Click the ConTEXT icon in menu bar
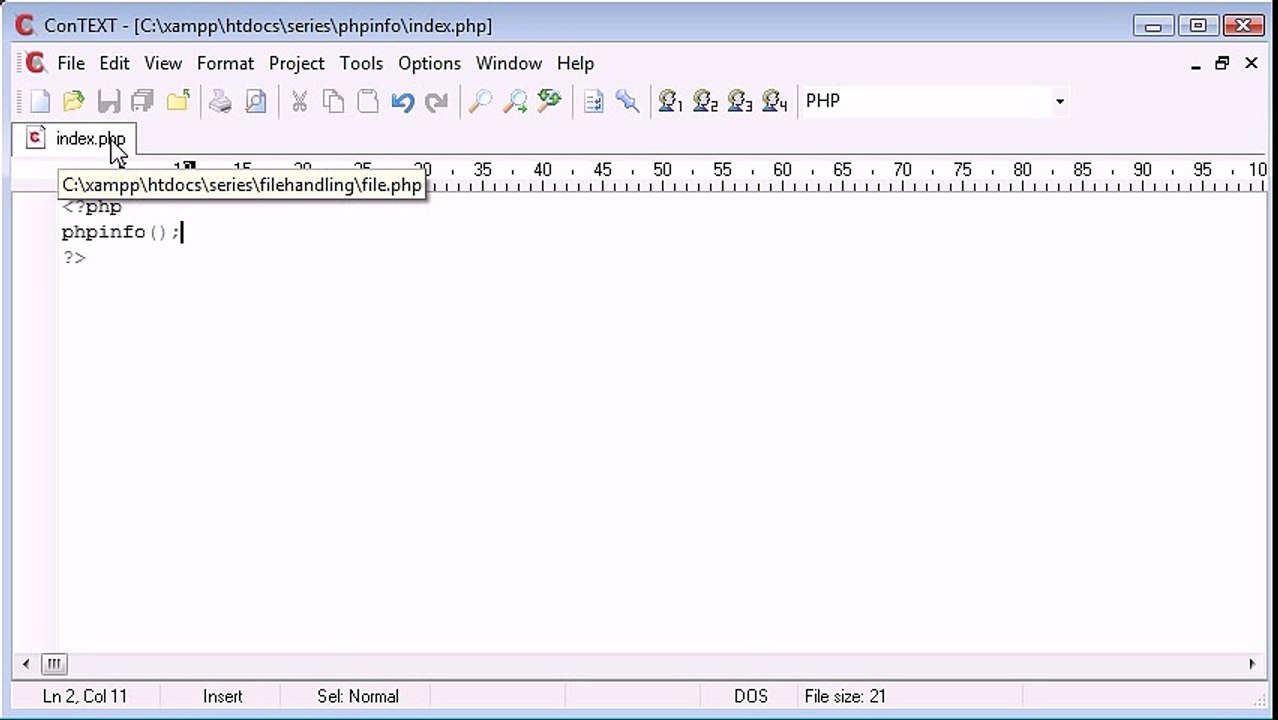The width and height of the screenshot is (1278, 720). [36, 63]
